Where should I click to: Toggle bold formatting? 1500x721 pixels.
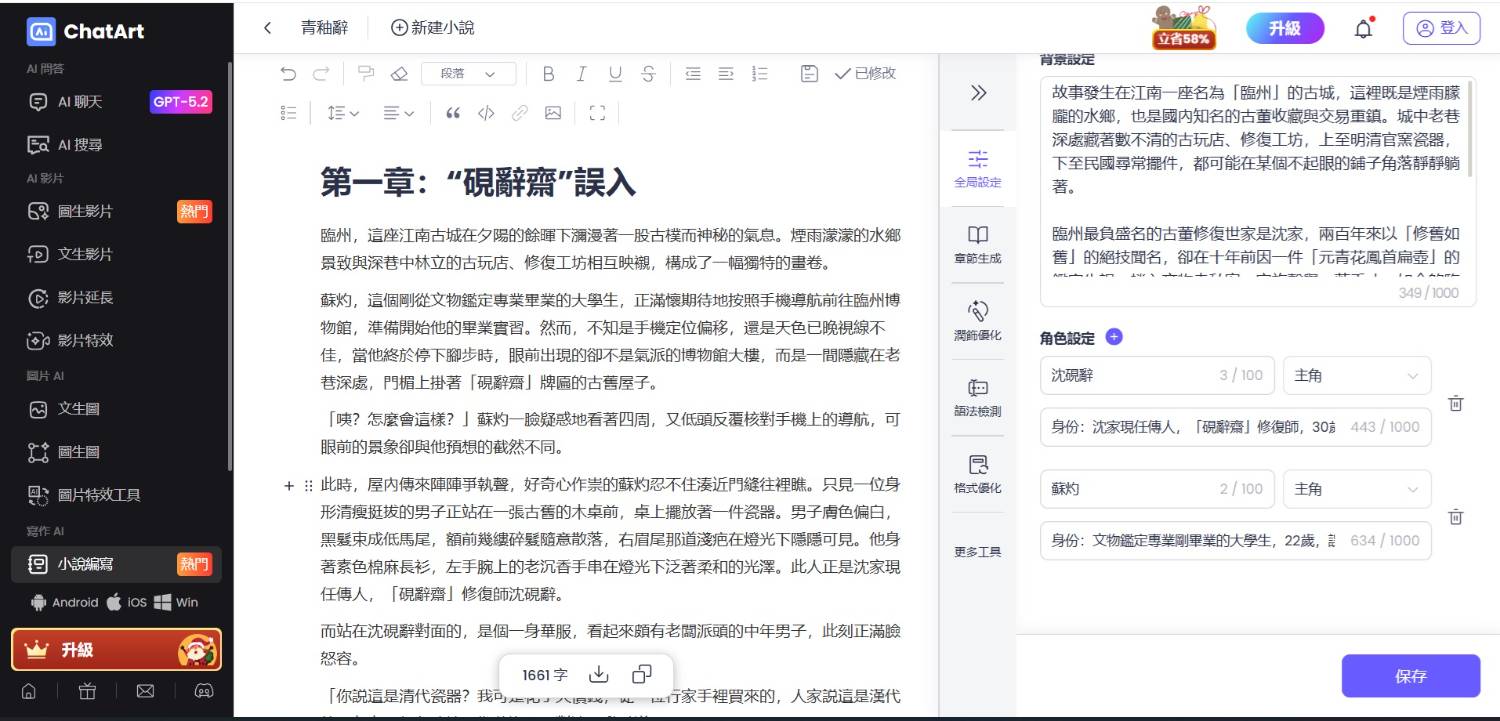coord(548,74)
